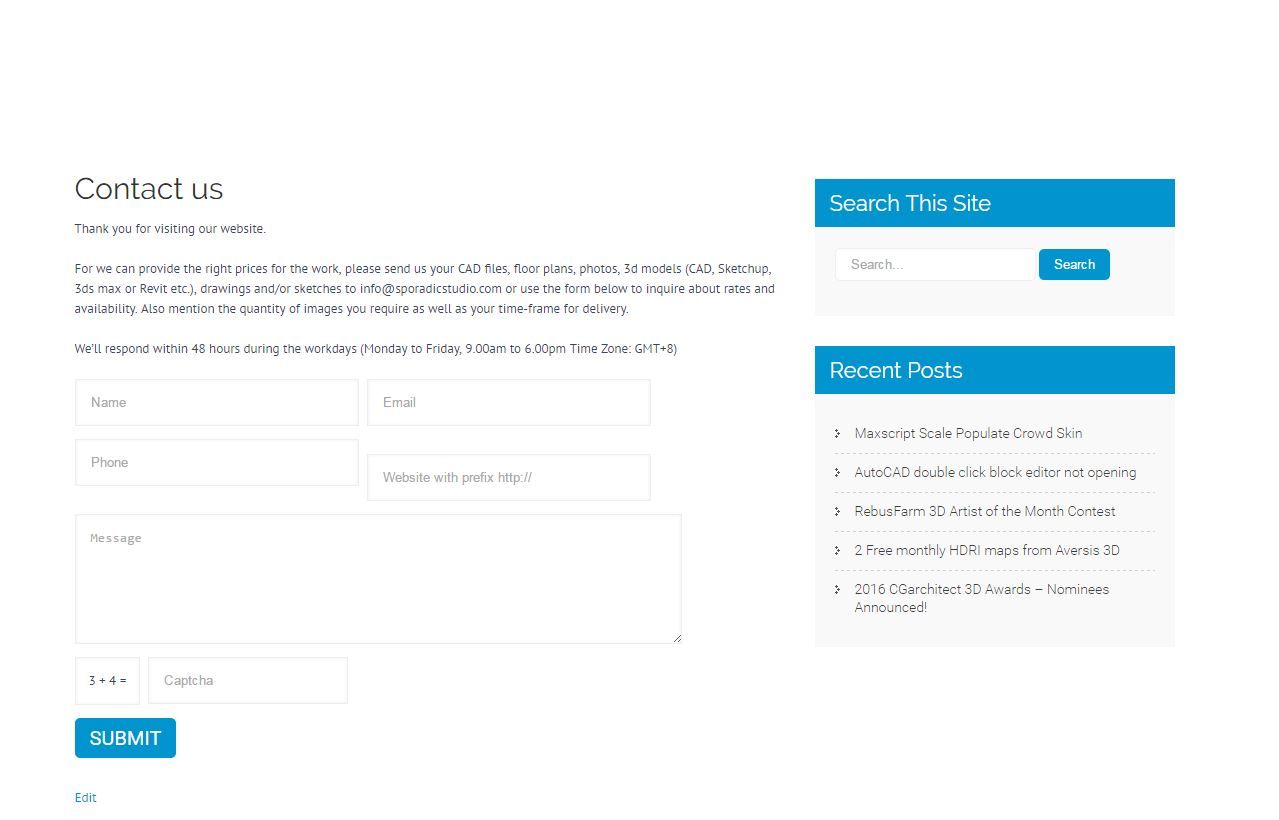
Task: Open AutoCAD double click block editor post
Action: click(x=995, y=472)
